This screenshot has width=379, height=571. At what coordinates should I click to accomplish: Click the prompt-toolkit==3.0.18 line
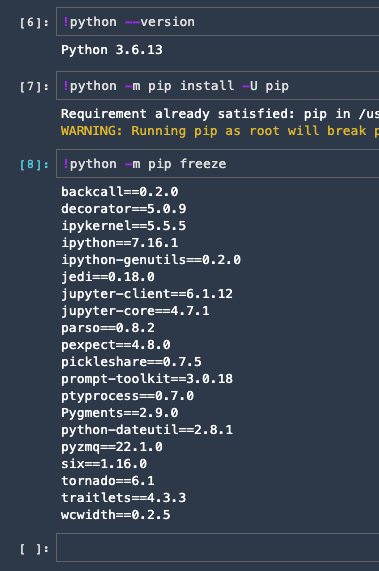[147, 379]
